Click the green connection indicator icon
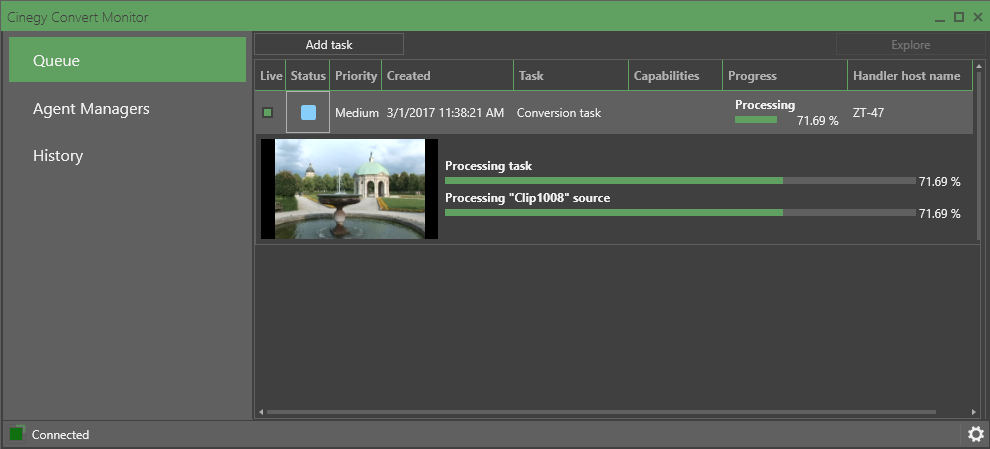The image size is (990, 449). tap(16, 434)
